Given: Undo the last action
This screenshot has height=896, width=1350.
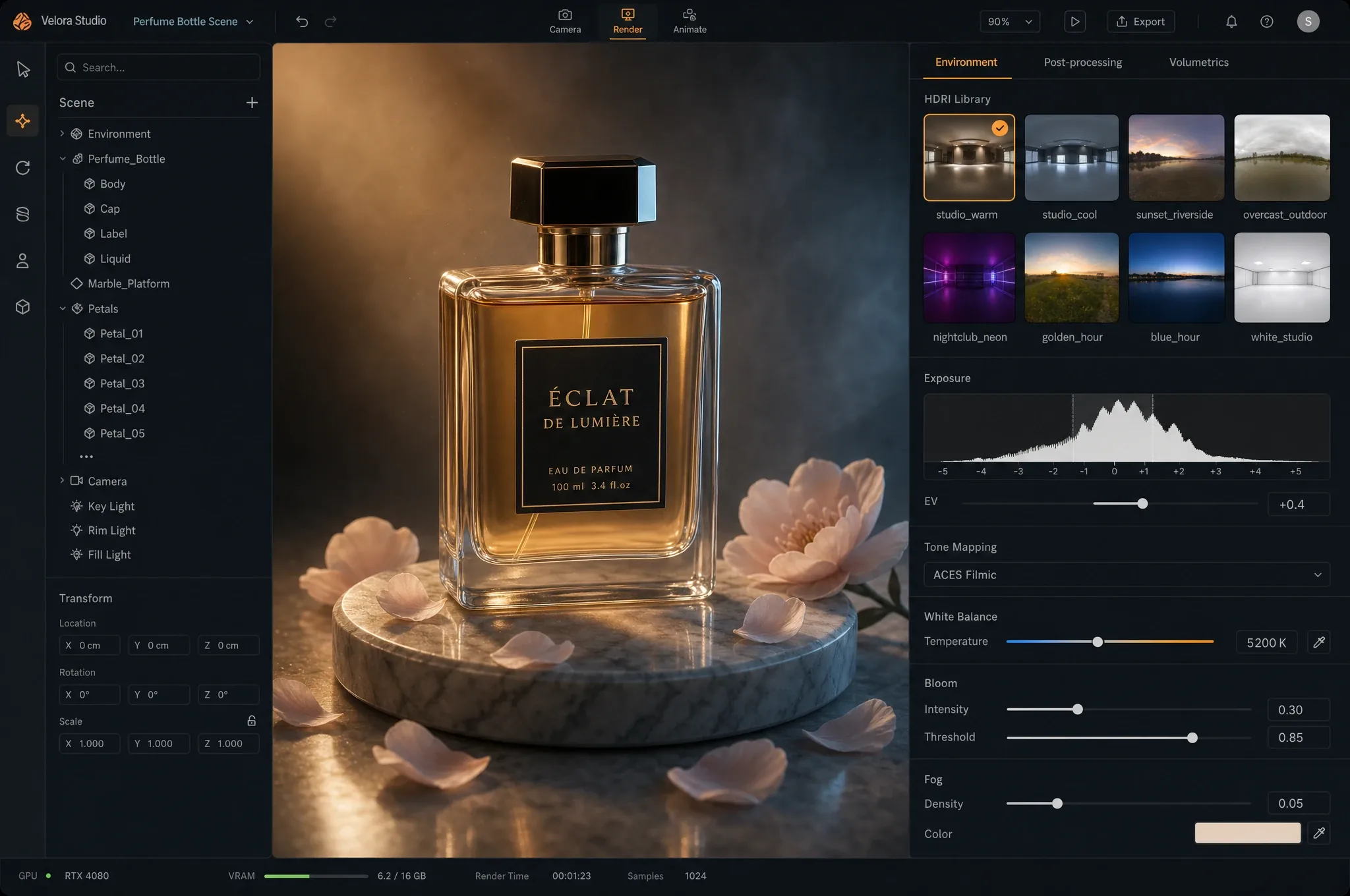Looking at the screenshot, I should pyautogui.click(x=302, y=22).
